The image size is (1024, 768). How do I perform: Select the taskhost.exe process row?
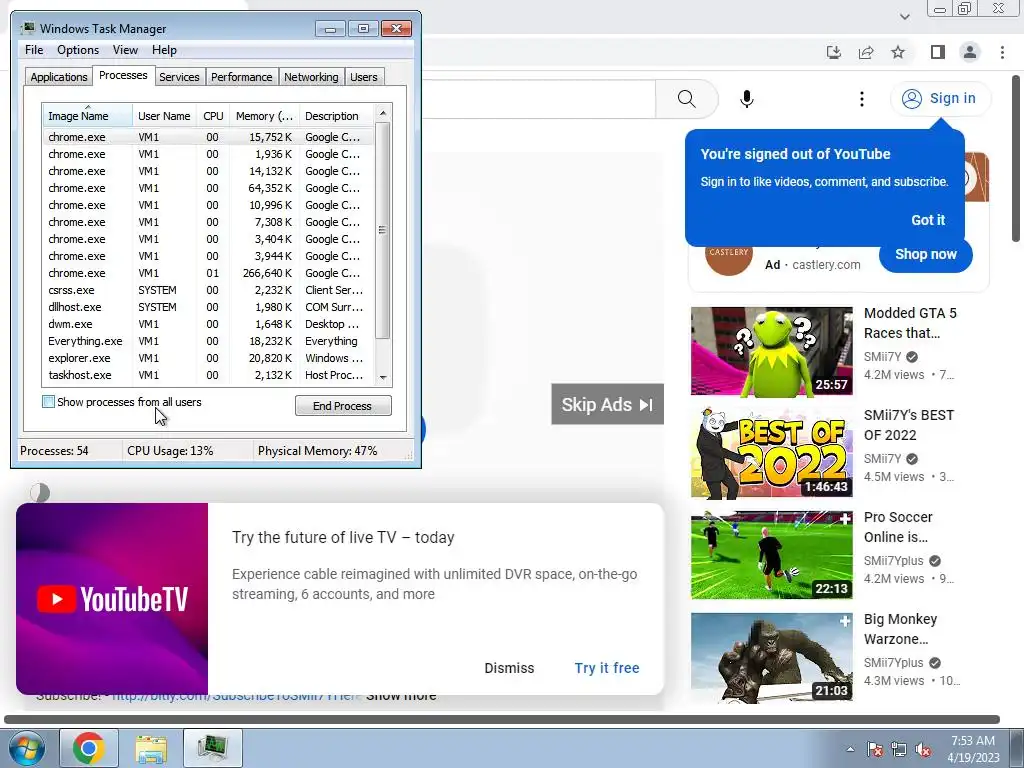click(x=209, y=375)
